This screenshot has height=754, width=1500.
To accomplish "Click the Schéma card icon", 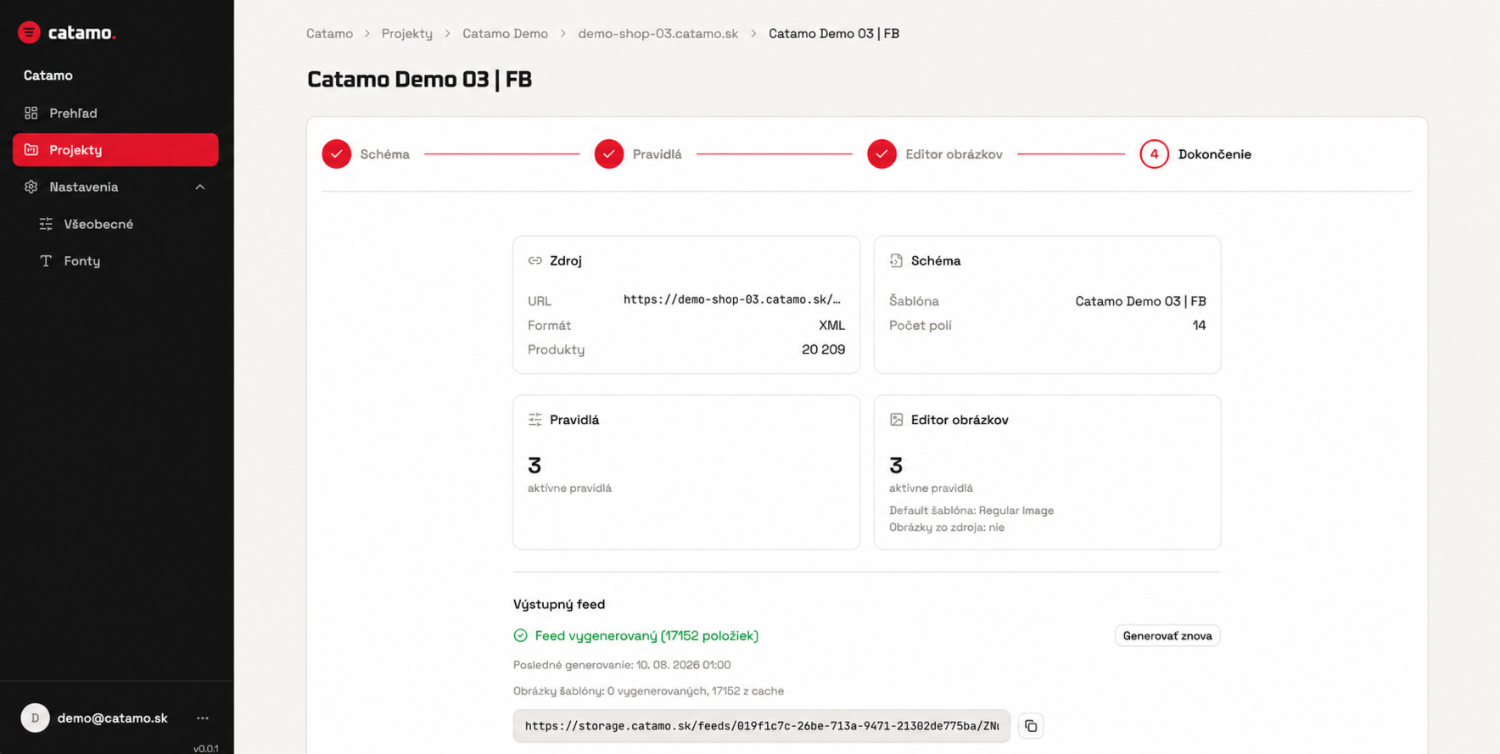I will point(896,261).
